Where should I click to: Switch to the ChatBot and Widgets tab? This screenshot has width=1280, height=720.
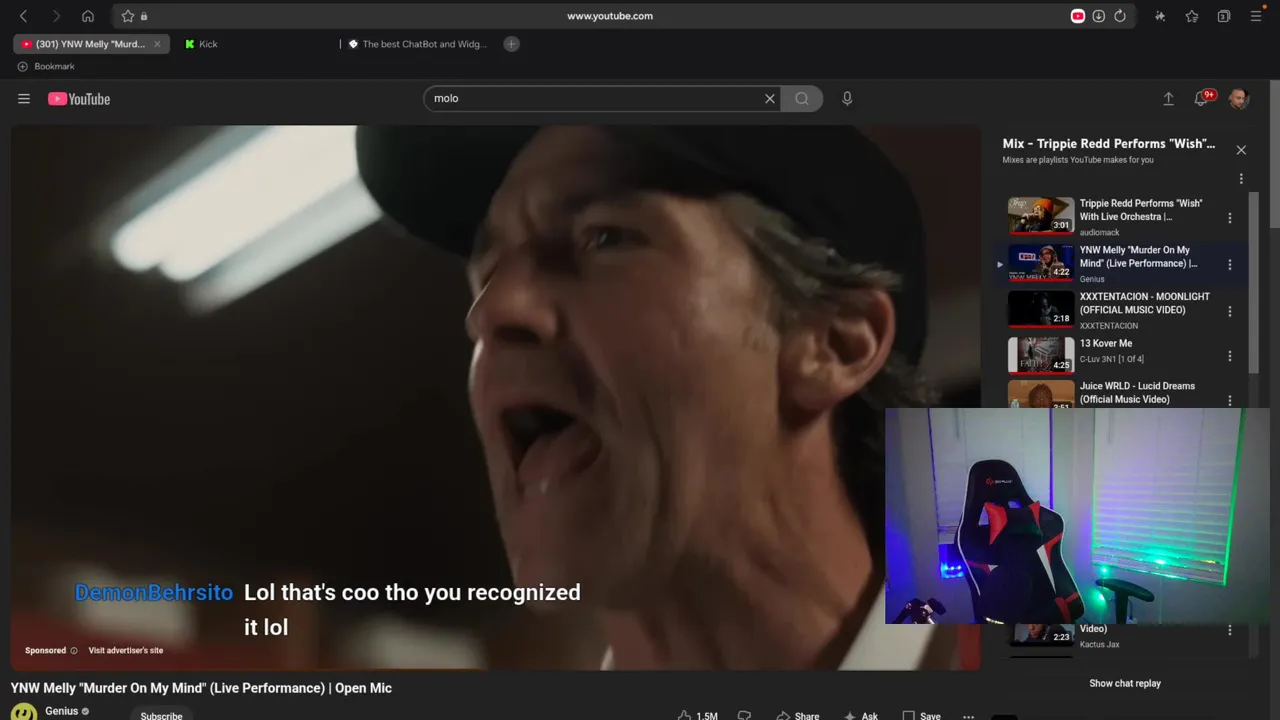coord(424,44)
